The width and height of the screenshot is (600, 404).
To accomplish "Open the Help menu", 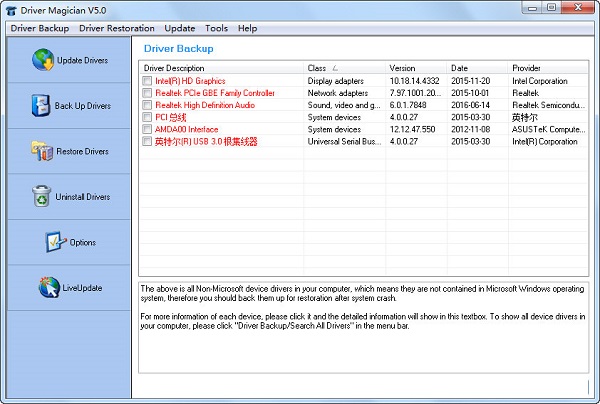I will click(x=247, y=28).
